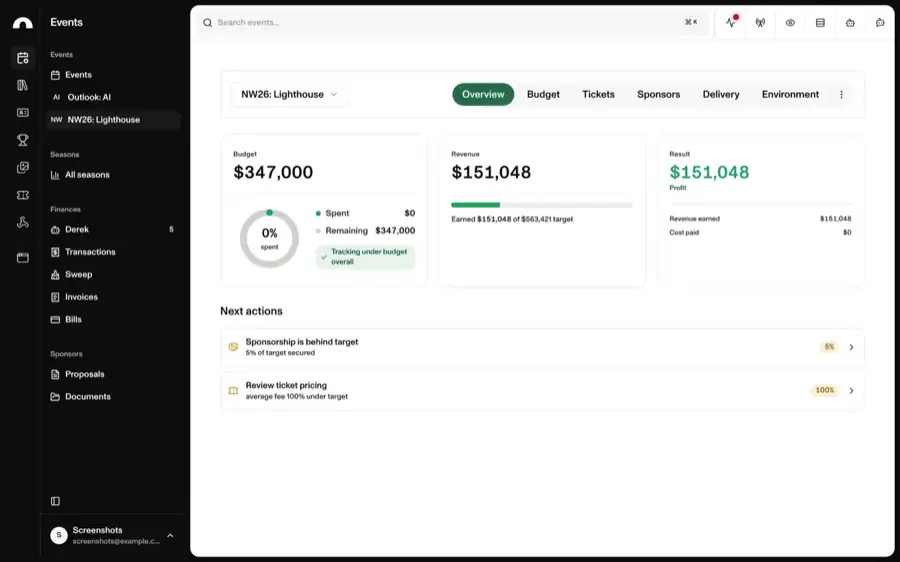The image size is (900, 562).
Task: Switch to the Delivery tab
Action: click(721, 94)
